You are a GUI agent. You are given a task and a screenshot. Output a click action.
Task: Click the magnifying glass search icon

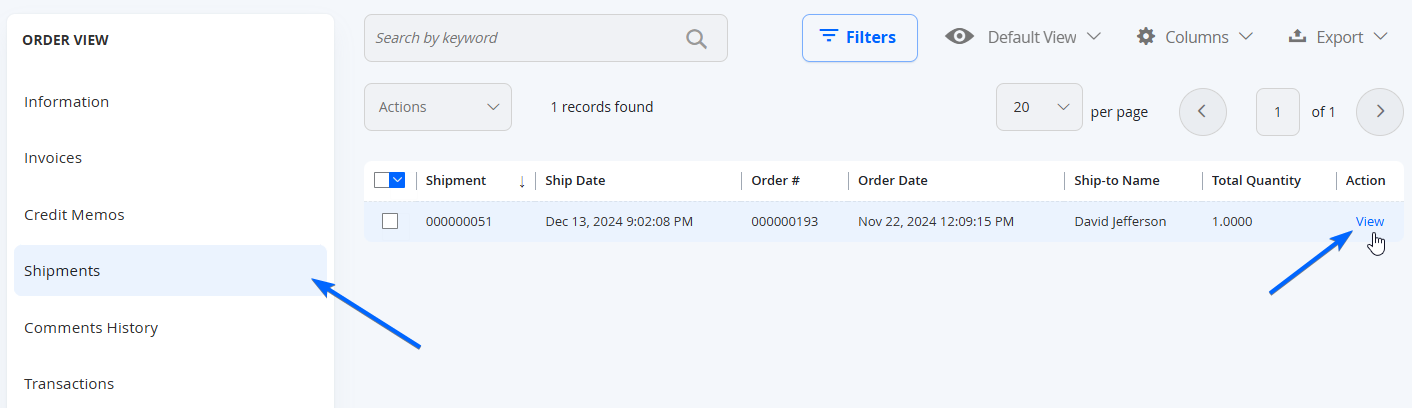point(696,38)
